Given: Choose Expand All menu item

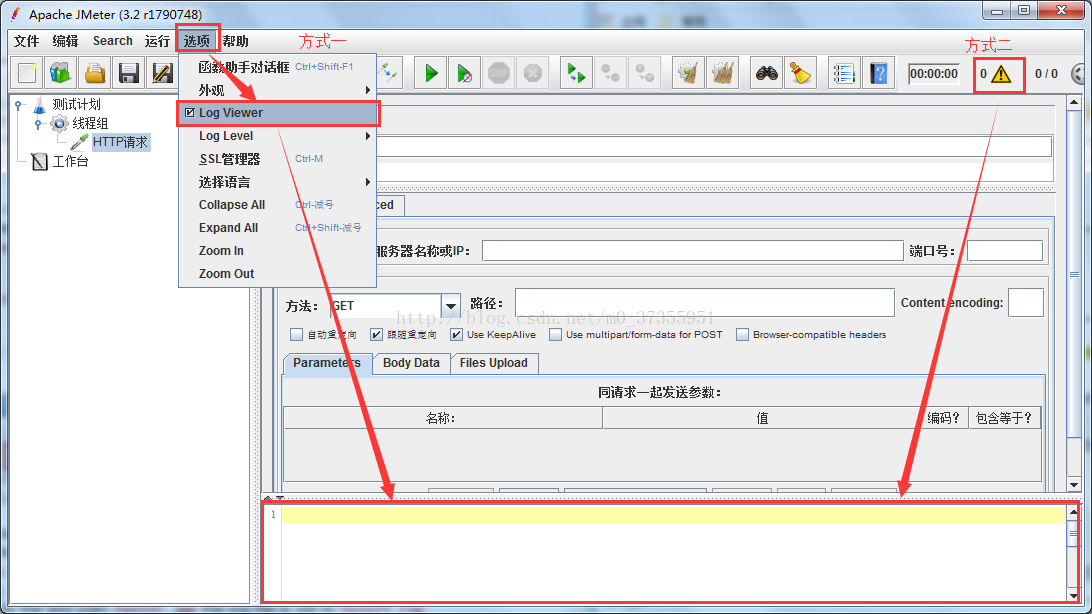Looking at the screenshot, I should pyautogui.click(x=278, y=228).
